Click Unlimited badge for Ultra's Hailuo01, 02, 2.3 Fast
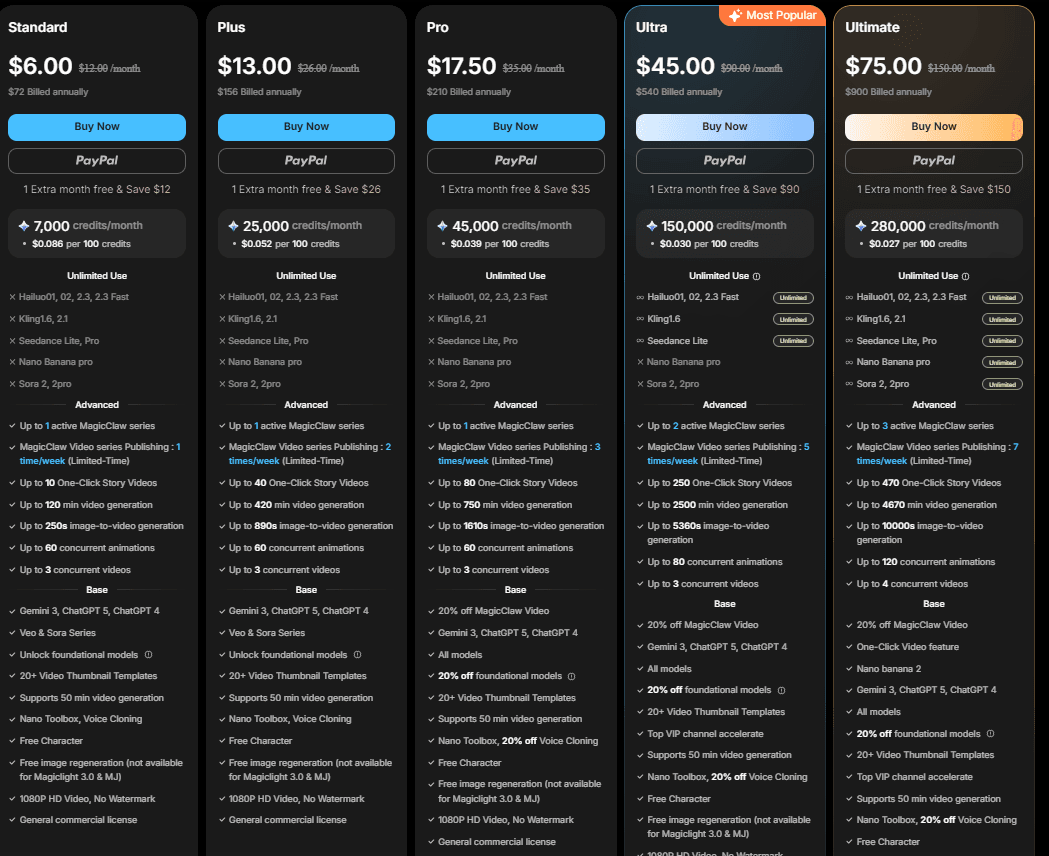This screenshot has width=1049, height=856. coord(793,298)
